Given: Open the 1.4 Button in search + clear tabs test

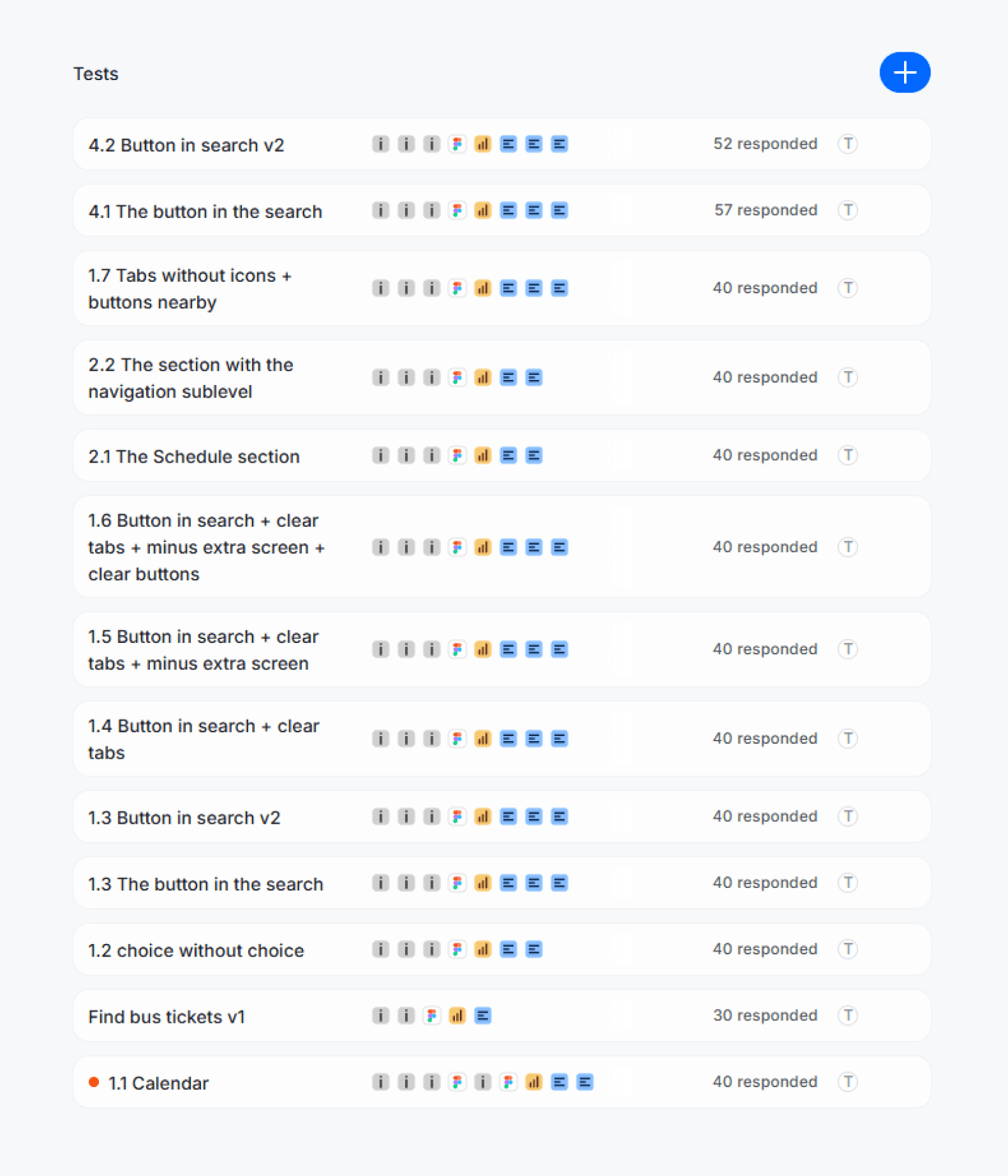Looking at the screenshot, I should 501,739.
